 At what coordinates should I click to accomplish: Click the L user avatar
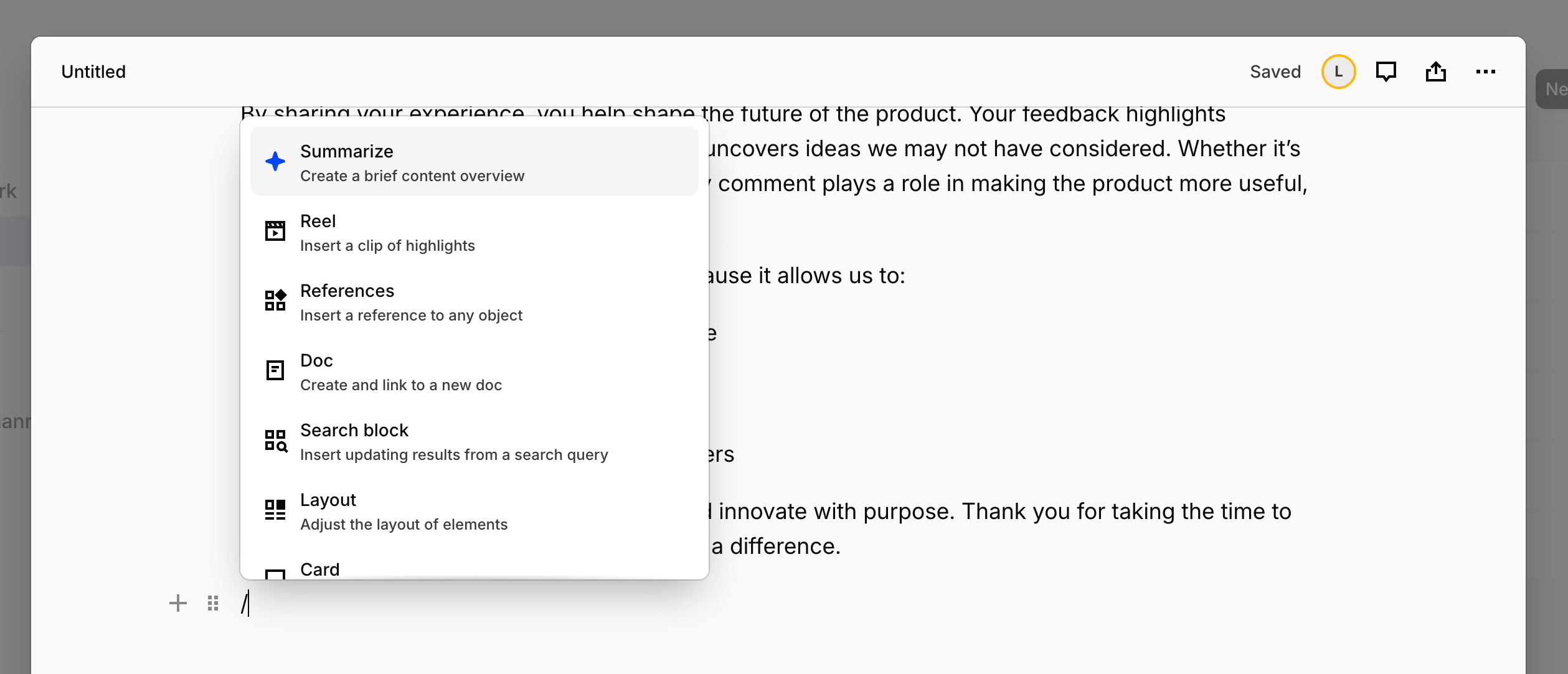(1338, 72)
